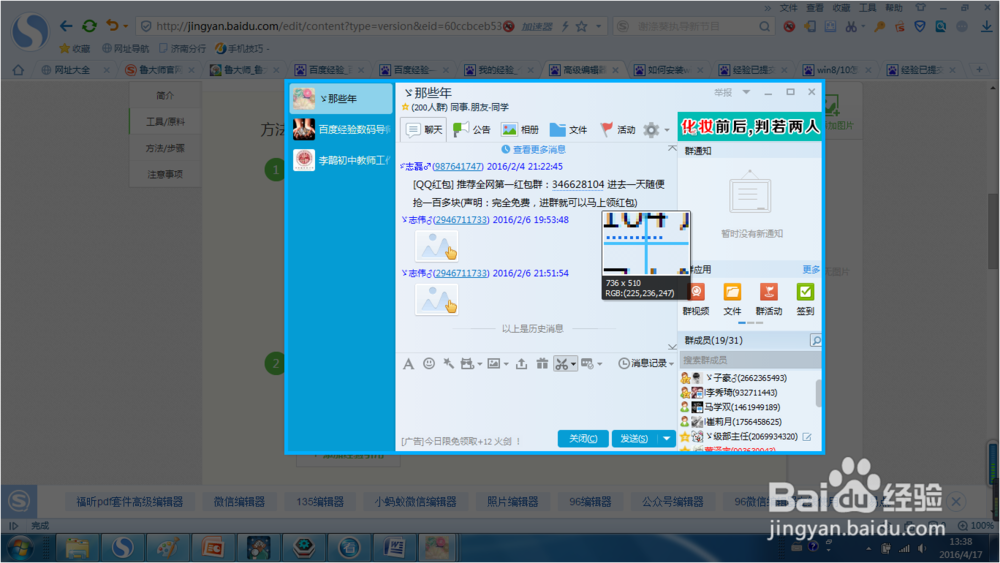Click the favorite star in the address bar

[581, 26]
